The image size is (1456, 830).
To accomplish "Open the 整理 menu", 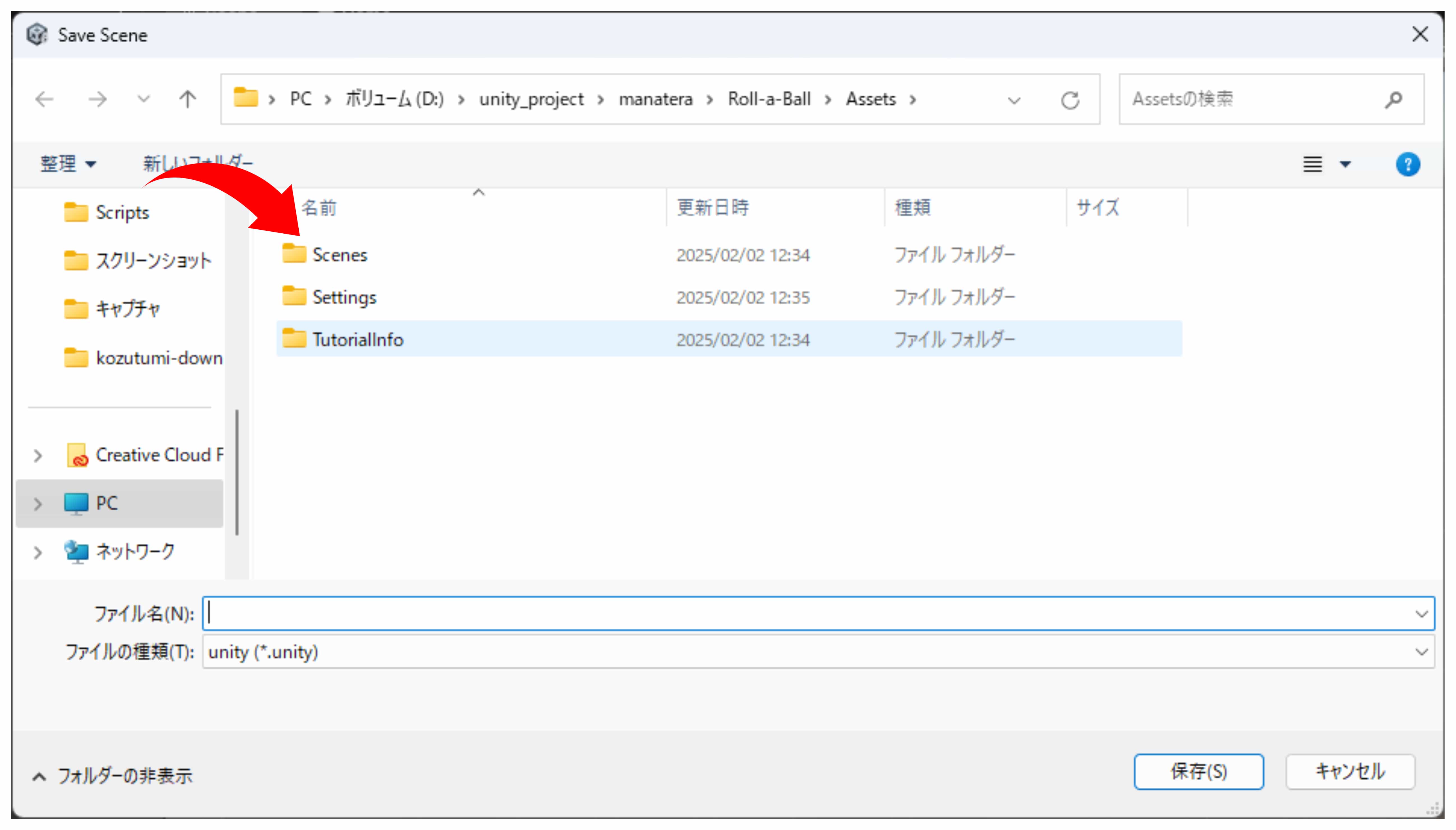I will (x=67, y=164).
